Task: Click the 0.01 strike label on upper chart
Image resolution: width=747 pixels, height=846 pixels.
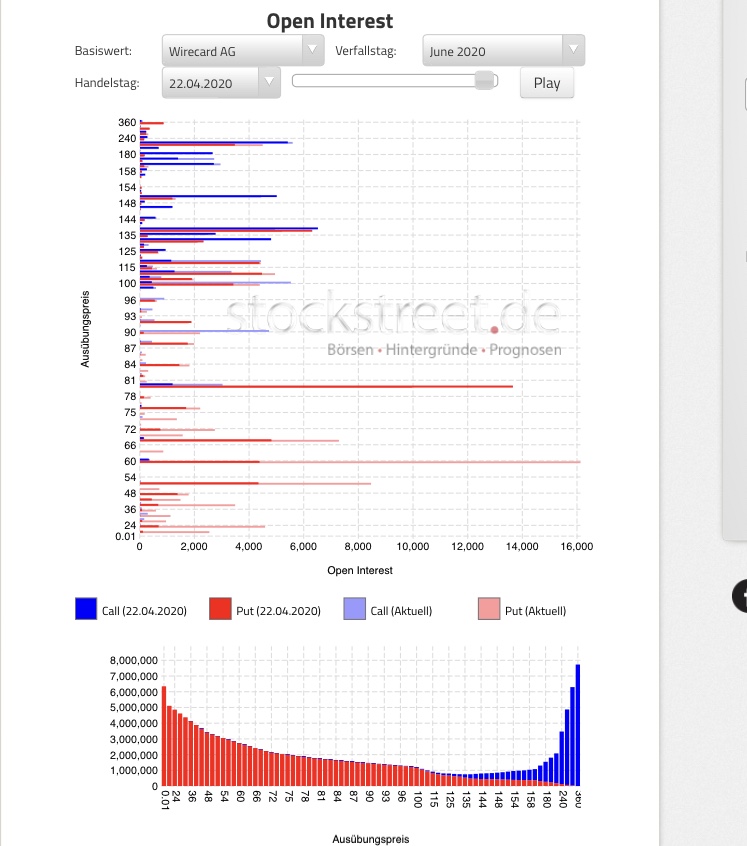Action: tap(125, 536)
